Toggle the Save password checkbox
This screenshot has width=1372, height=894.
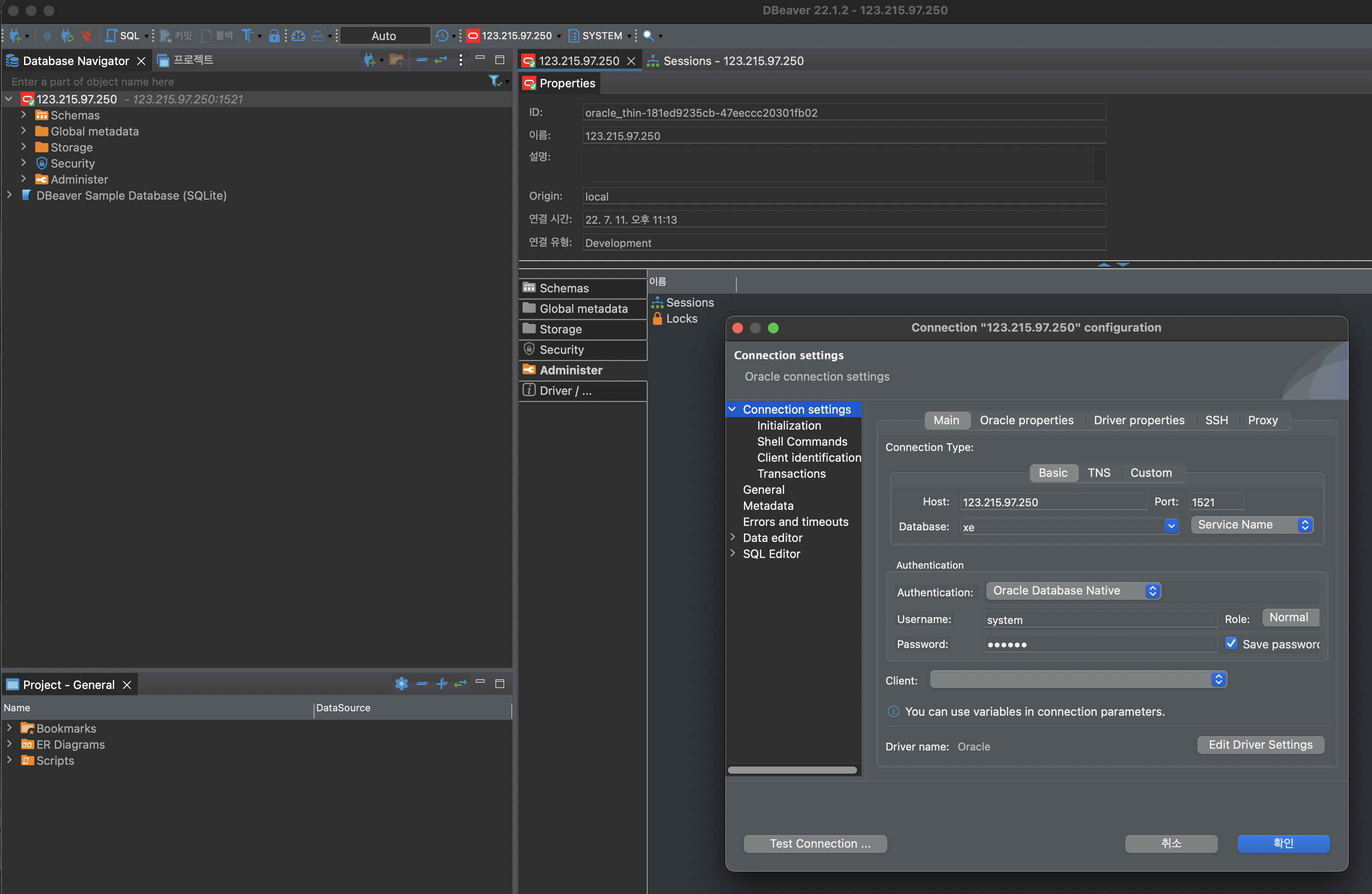tap(1231, 643)
